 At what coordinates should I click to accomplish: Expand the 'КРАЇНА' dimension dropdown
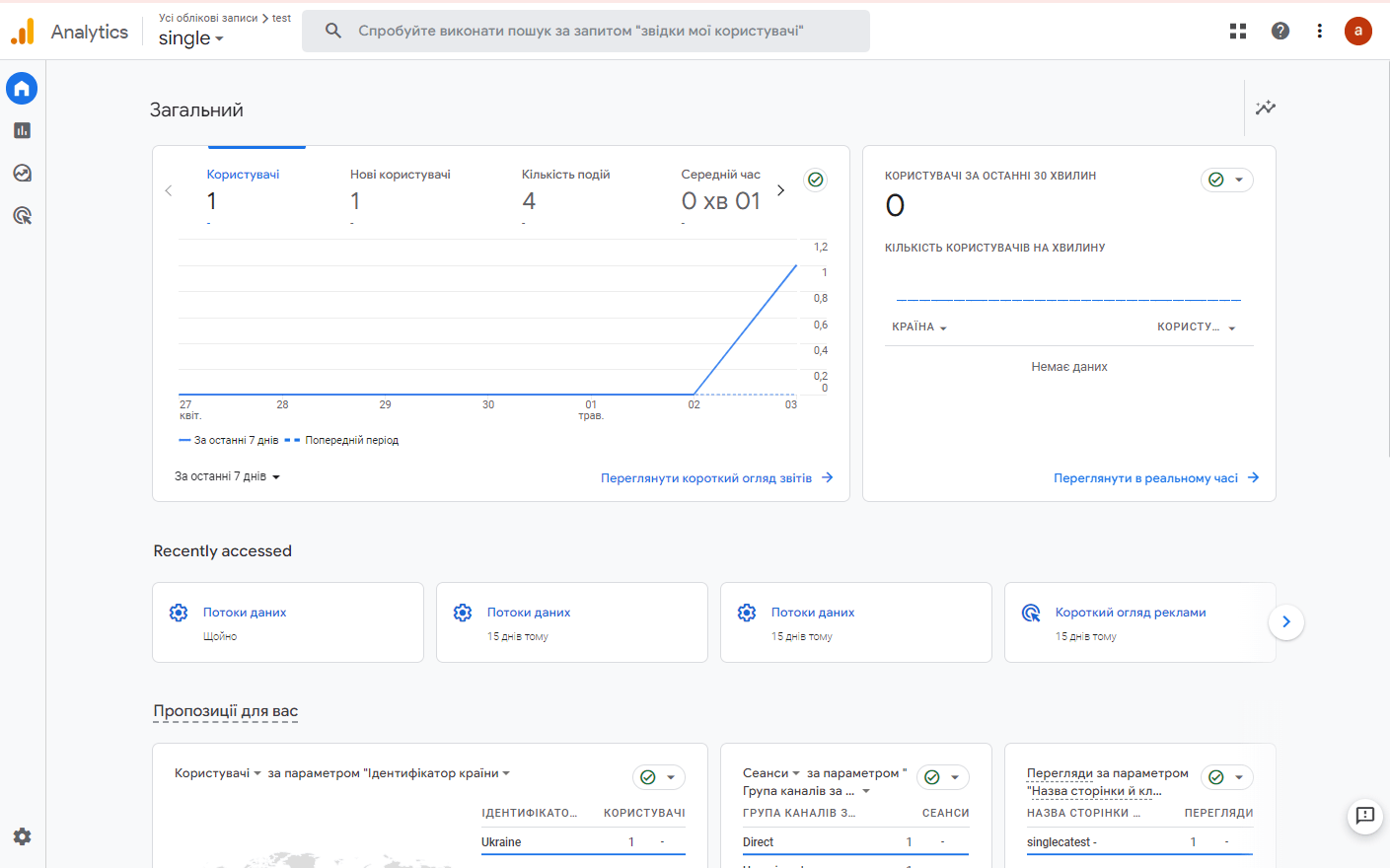point(919,327)
